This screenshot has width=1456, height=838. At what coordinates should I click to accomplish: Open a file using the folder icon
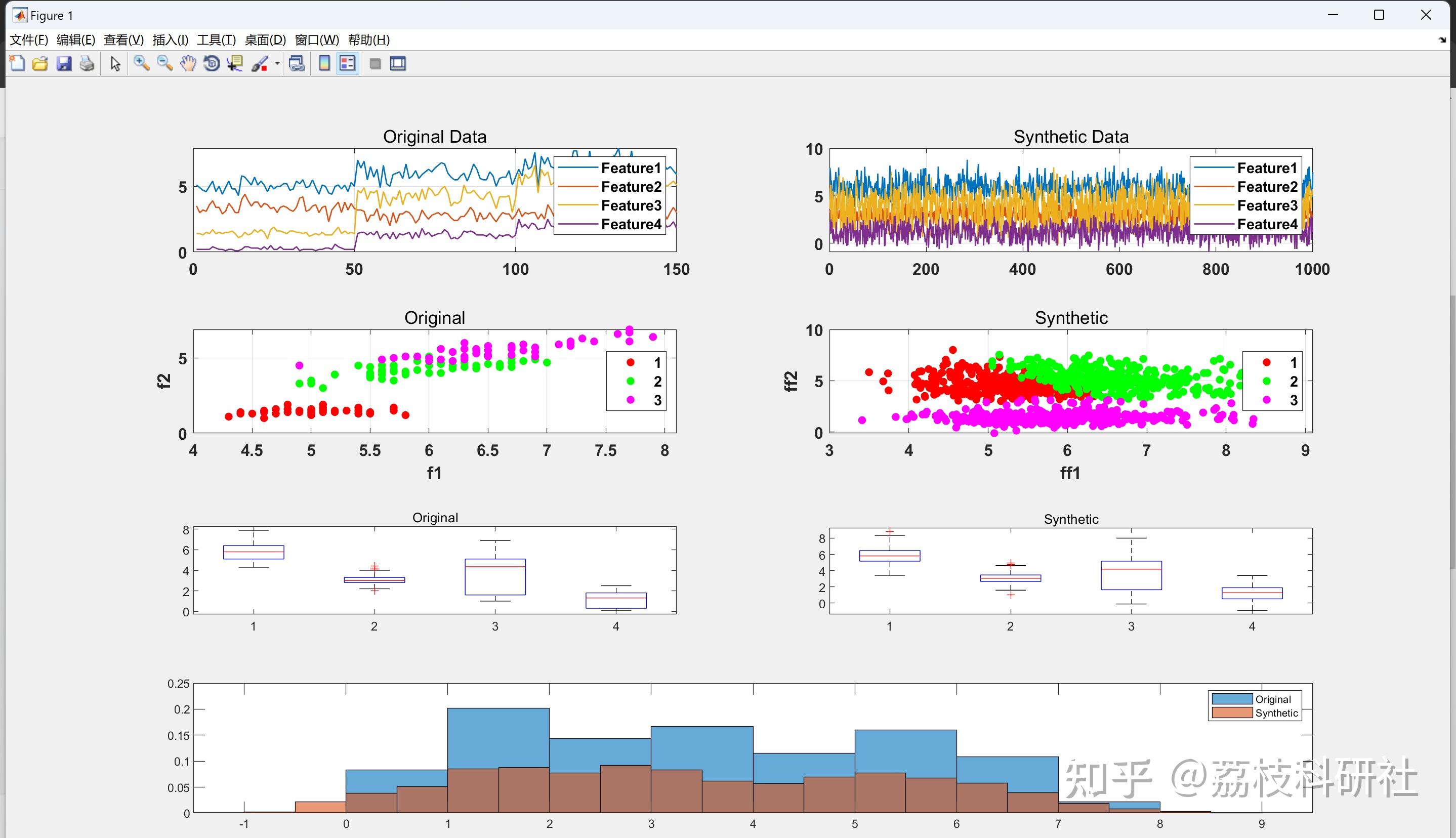(40, 63)
